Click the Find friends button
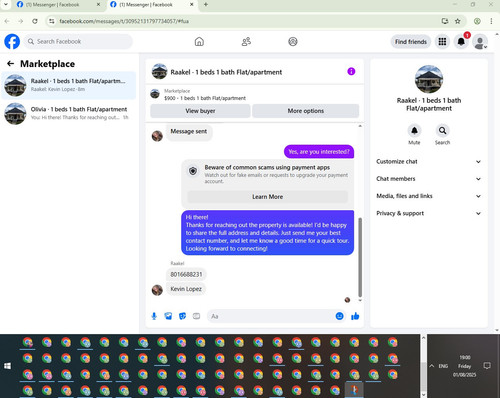 (411, 42)
